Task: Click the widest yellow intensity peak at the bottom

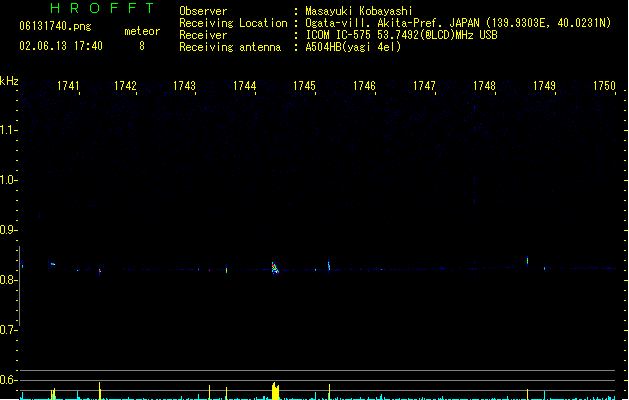Action: click(x=275, y=391)
